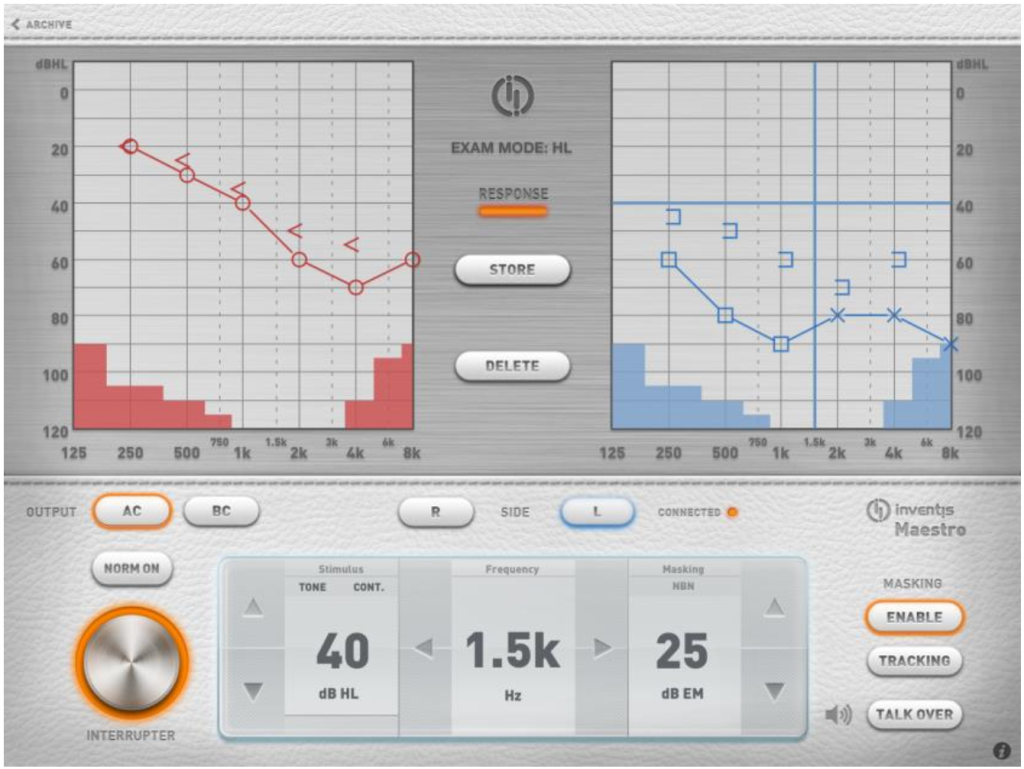The image size is (1024, 769).
Task: Click the speaker volume icon
Action: pos(839,715)
